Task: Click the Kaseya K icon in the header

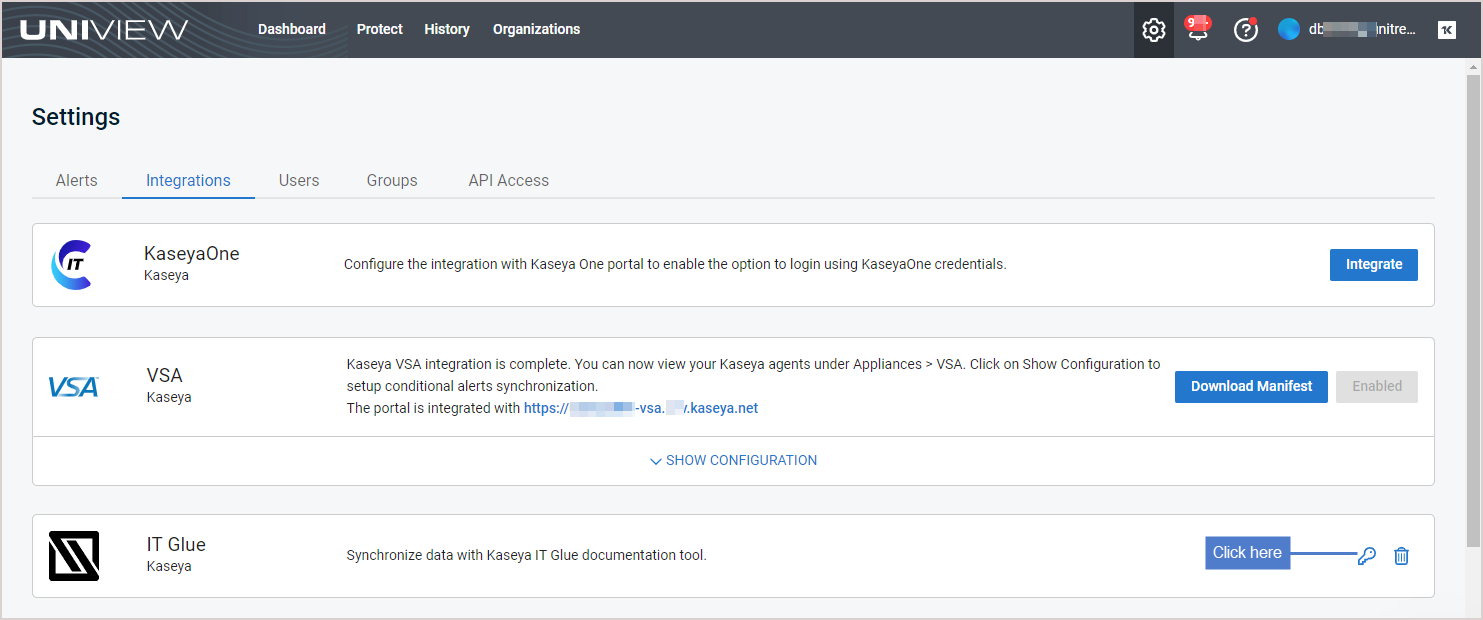Action: 1446,30
